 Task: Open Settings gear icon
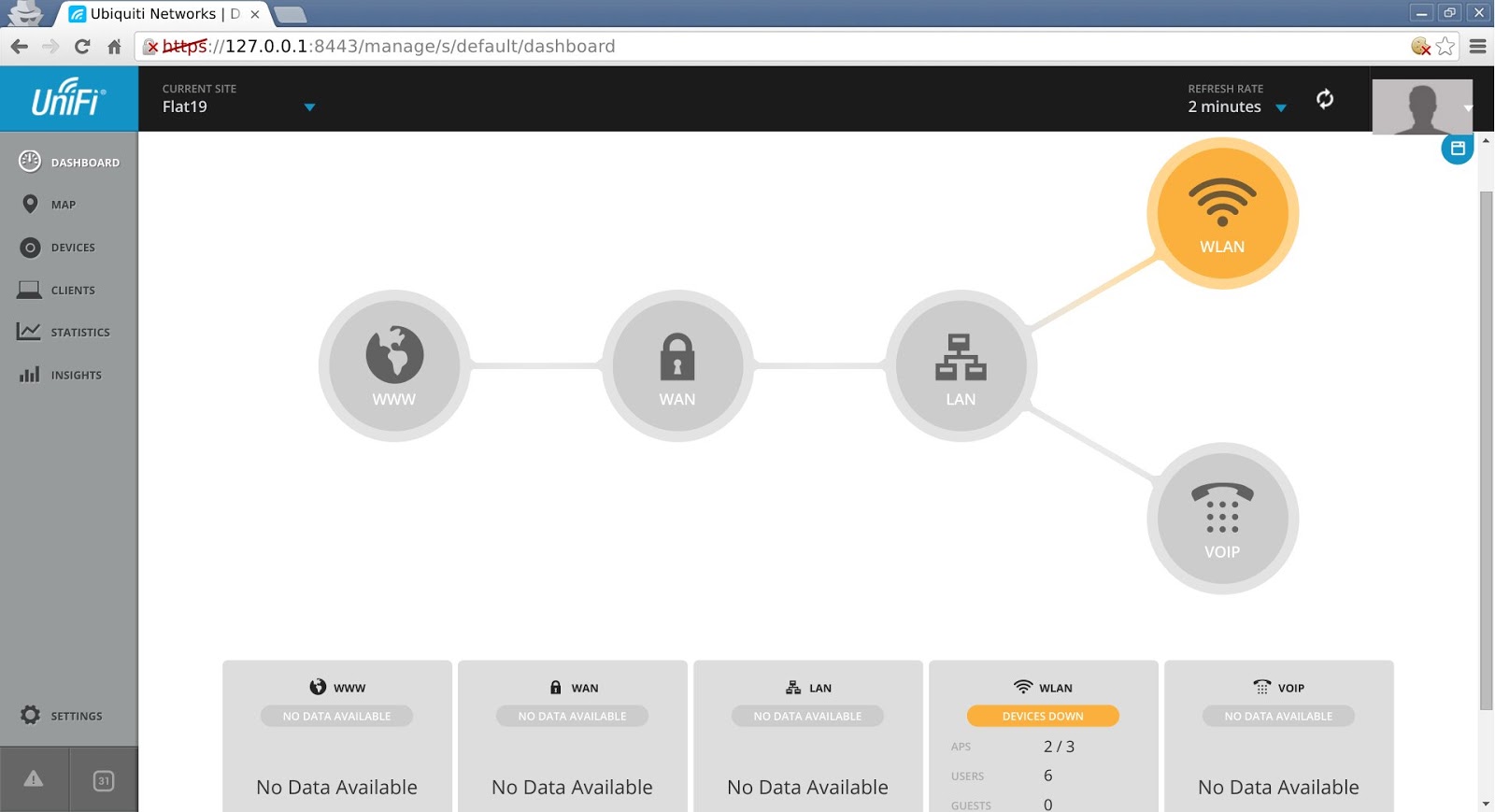coord(30,715)
